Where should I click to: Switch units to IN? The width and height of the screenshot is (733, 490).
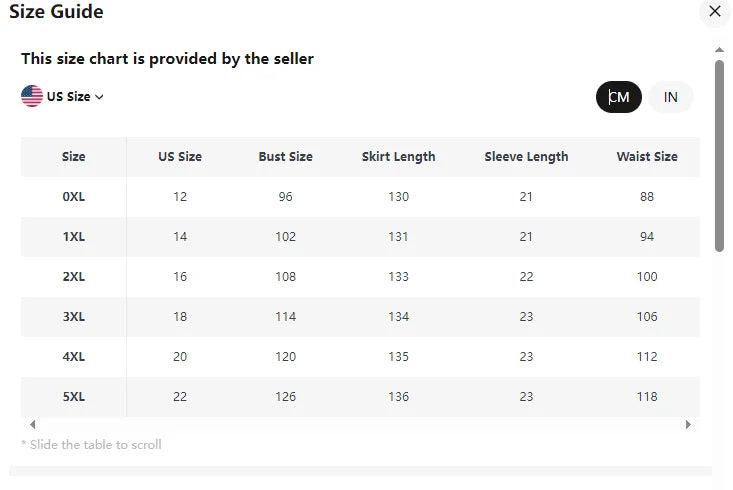(x=670, y=97)
